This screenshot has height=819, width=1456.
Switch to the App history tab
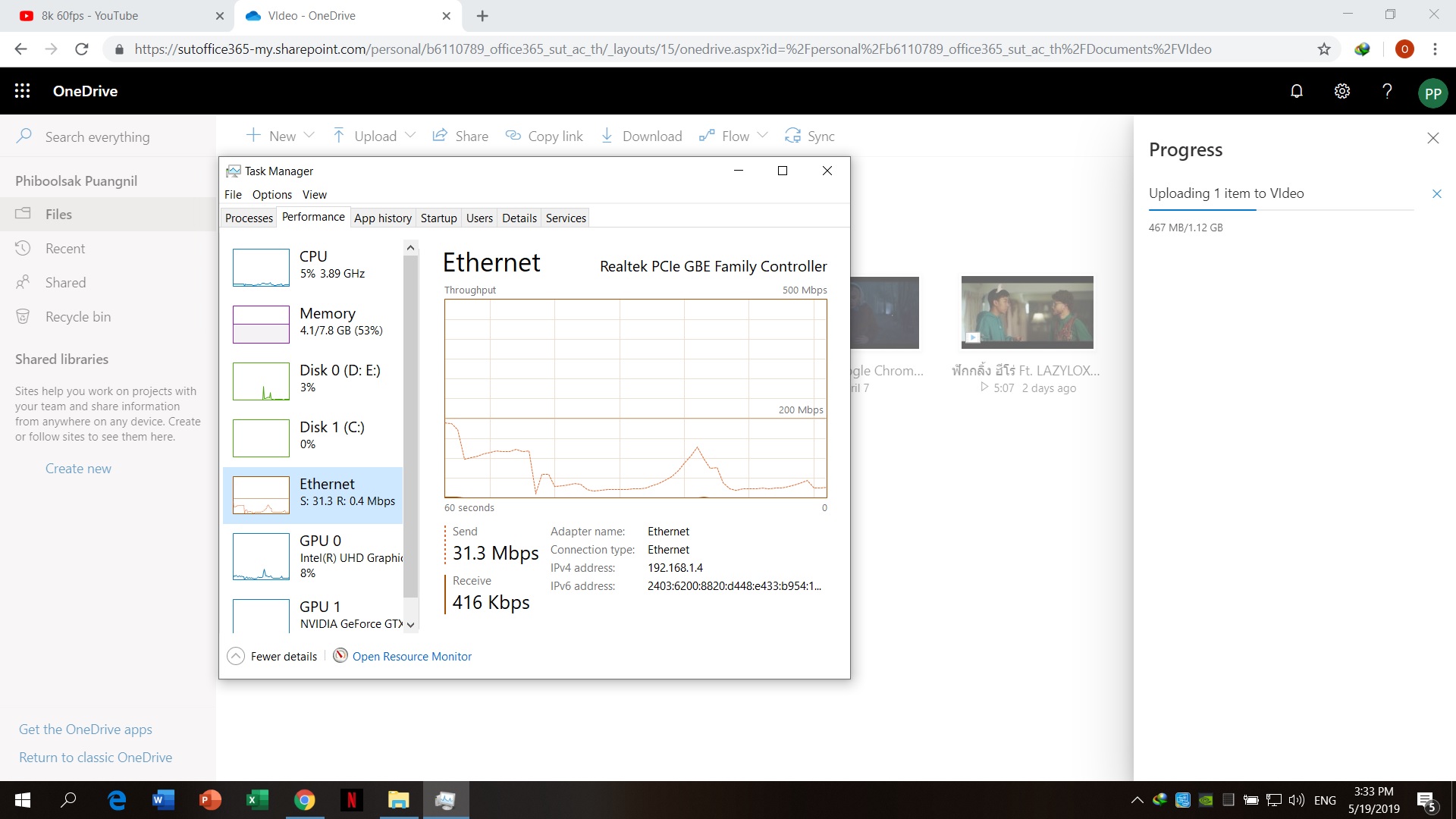(x=383, y=218)
